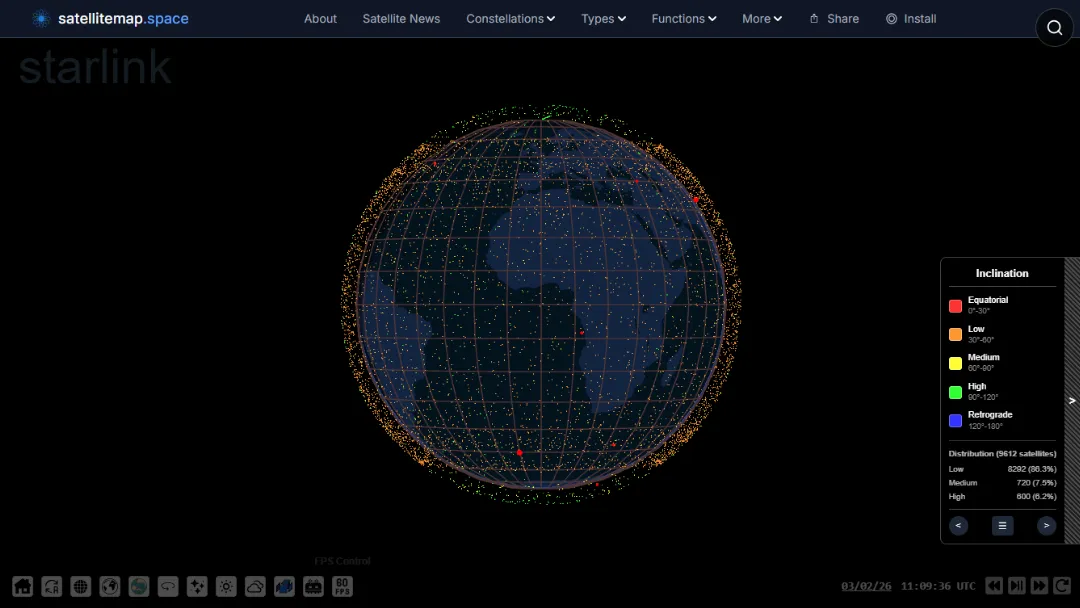The width and height of the screenshot is (1080, 608).
Task: Enable the sparkles effects icon
Action: pyautogui.click(x=196, y=587)
